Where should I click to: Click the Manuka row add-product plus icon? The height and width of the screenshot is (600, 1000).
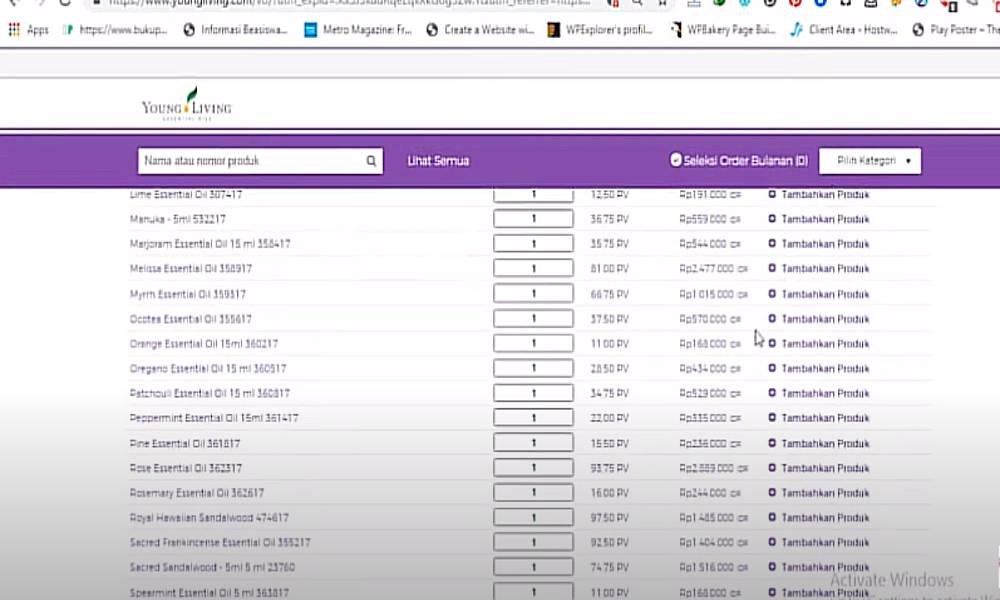tap(772, 219)
